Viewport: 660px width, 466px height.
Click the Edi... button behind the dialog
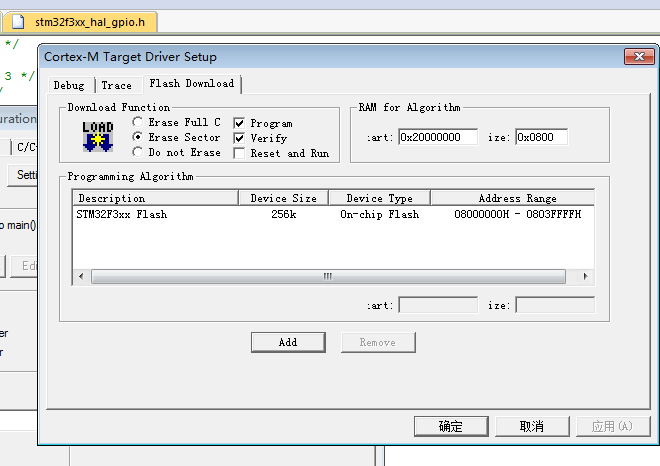click(x=24, y=266)
